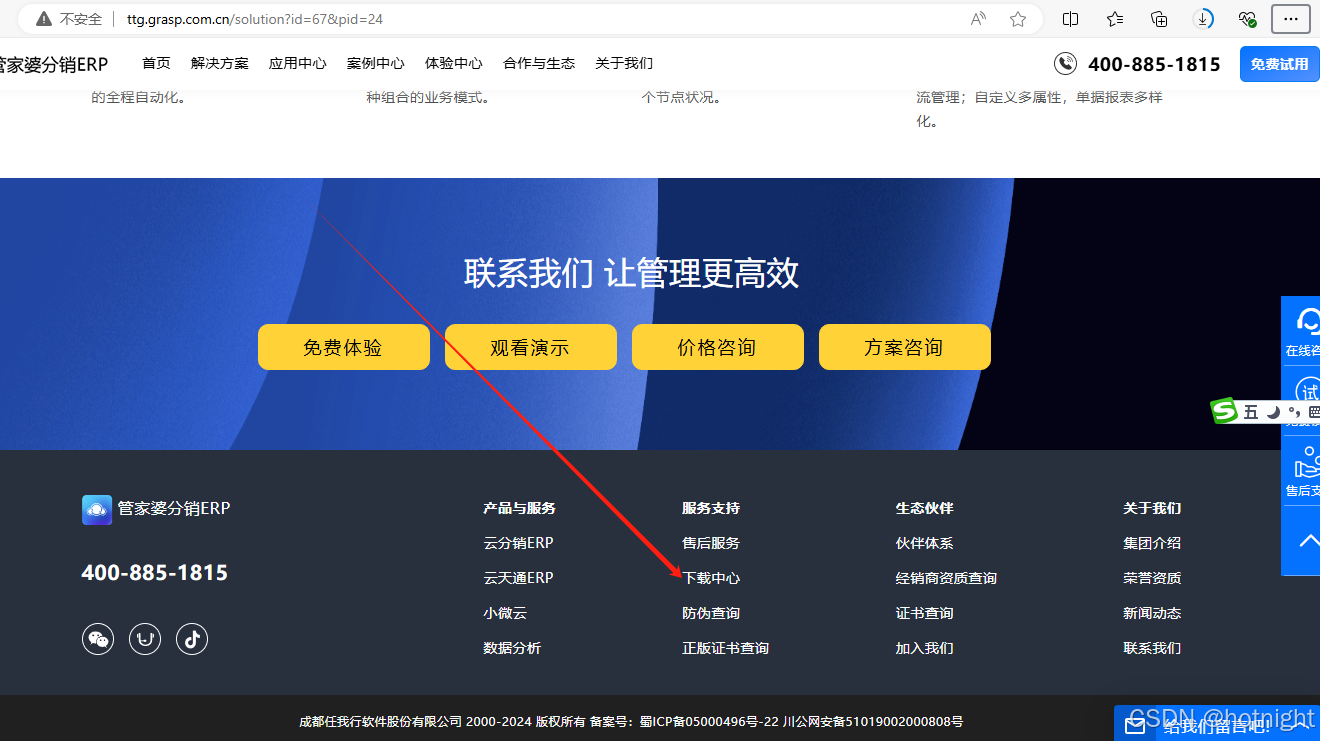Click the 新闻动态 link under 关于我们
Screen dimensions: 1320x741
pos(1152,612)
